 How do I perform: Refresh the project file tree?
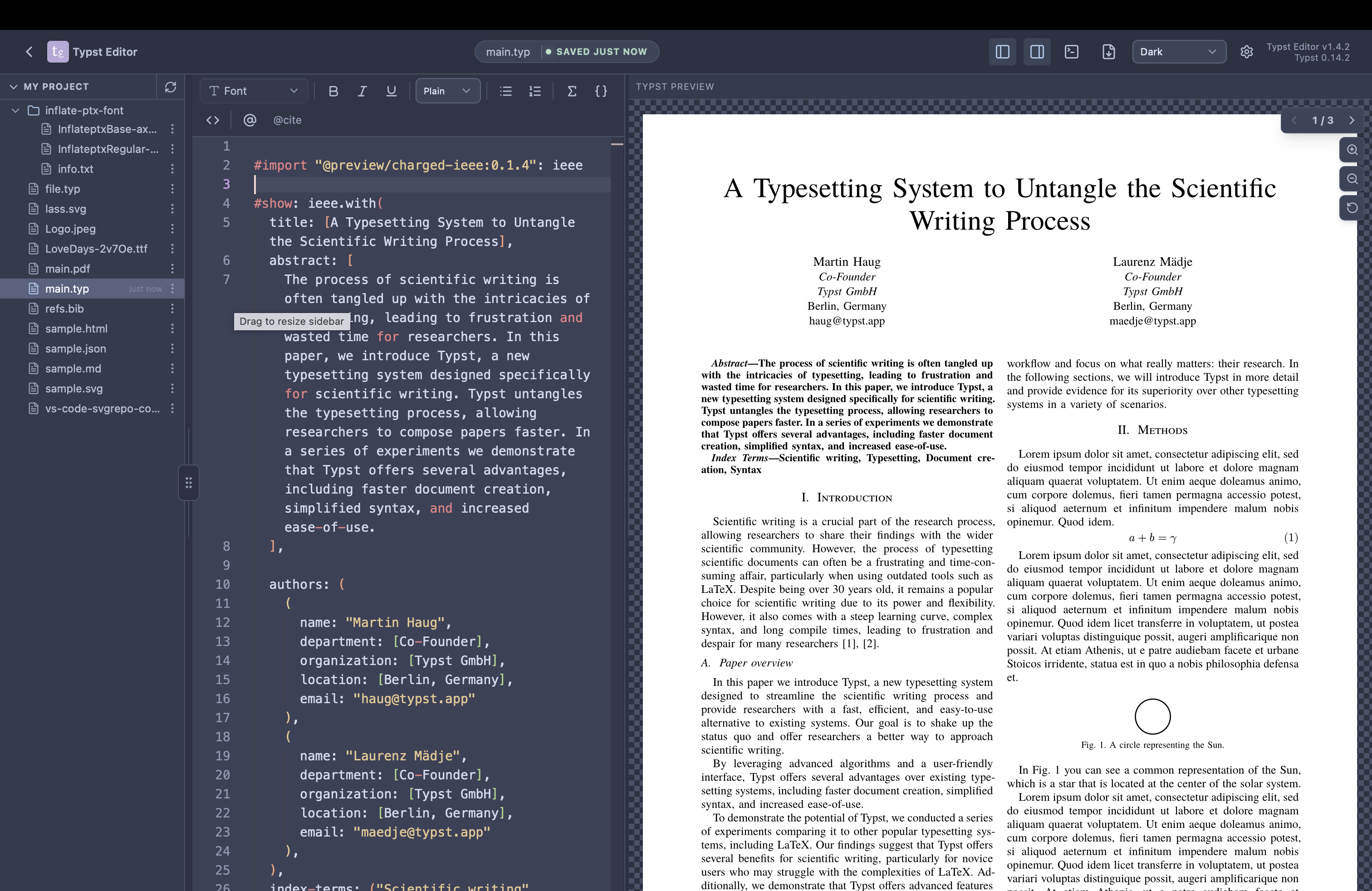(x=171, y=87)
